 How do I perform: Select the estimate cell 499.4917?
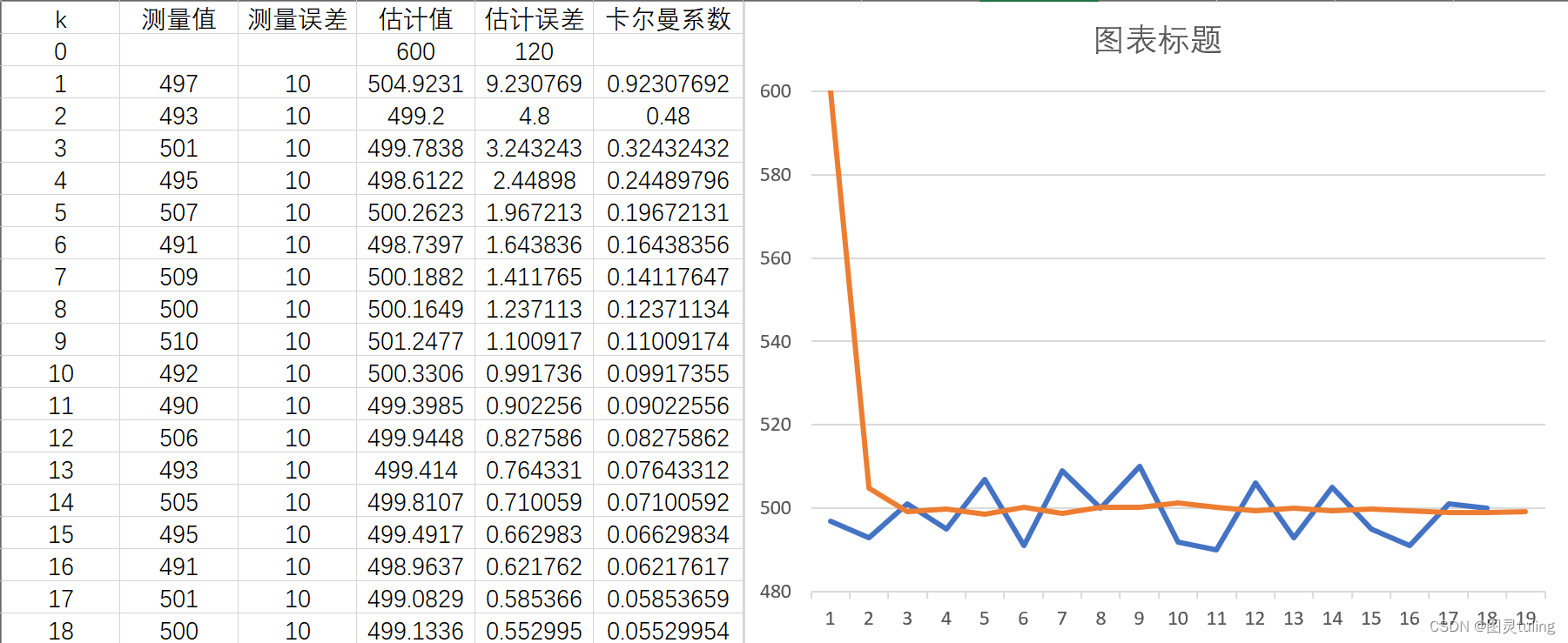click(x=415, y=534)
